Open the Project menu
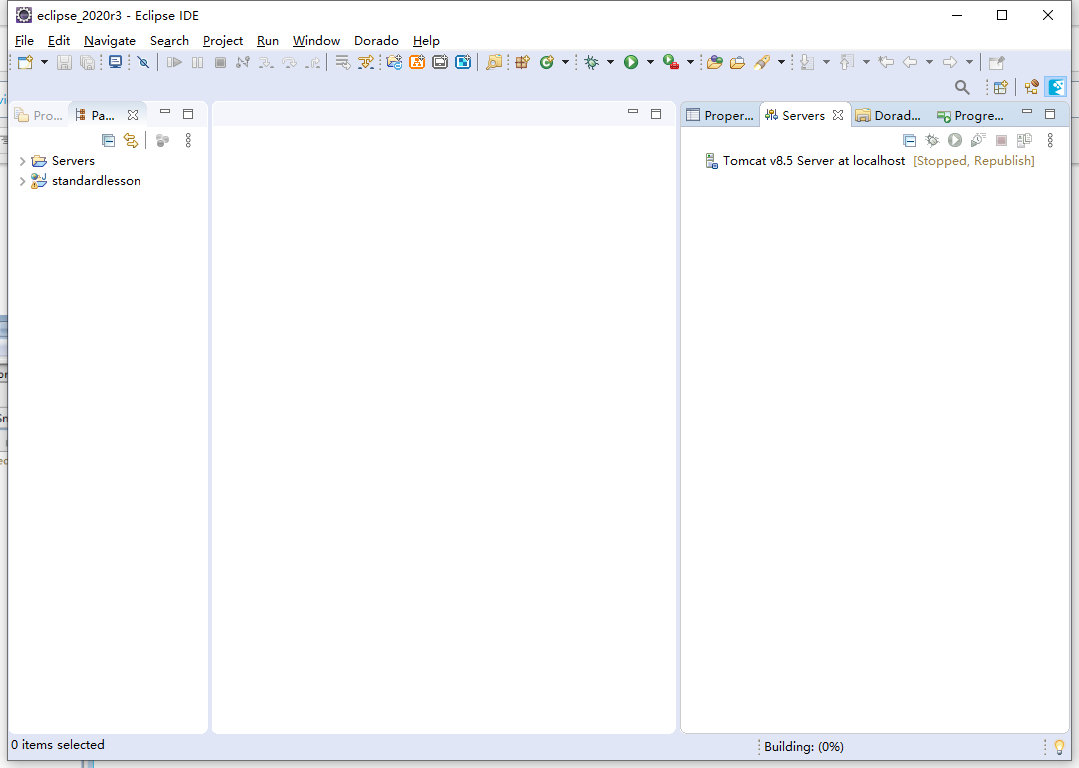The height and width of the screenshot is (768, 1079). click(222, 41)
